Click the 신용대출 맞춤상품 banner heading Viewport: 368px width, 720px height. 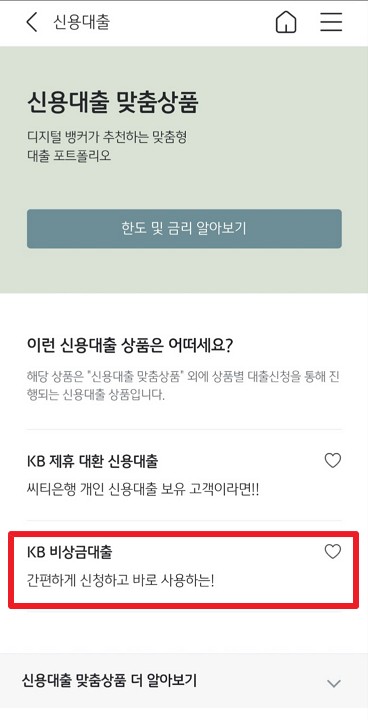113,103
